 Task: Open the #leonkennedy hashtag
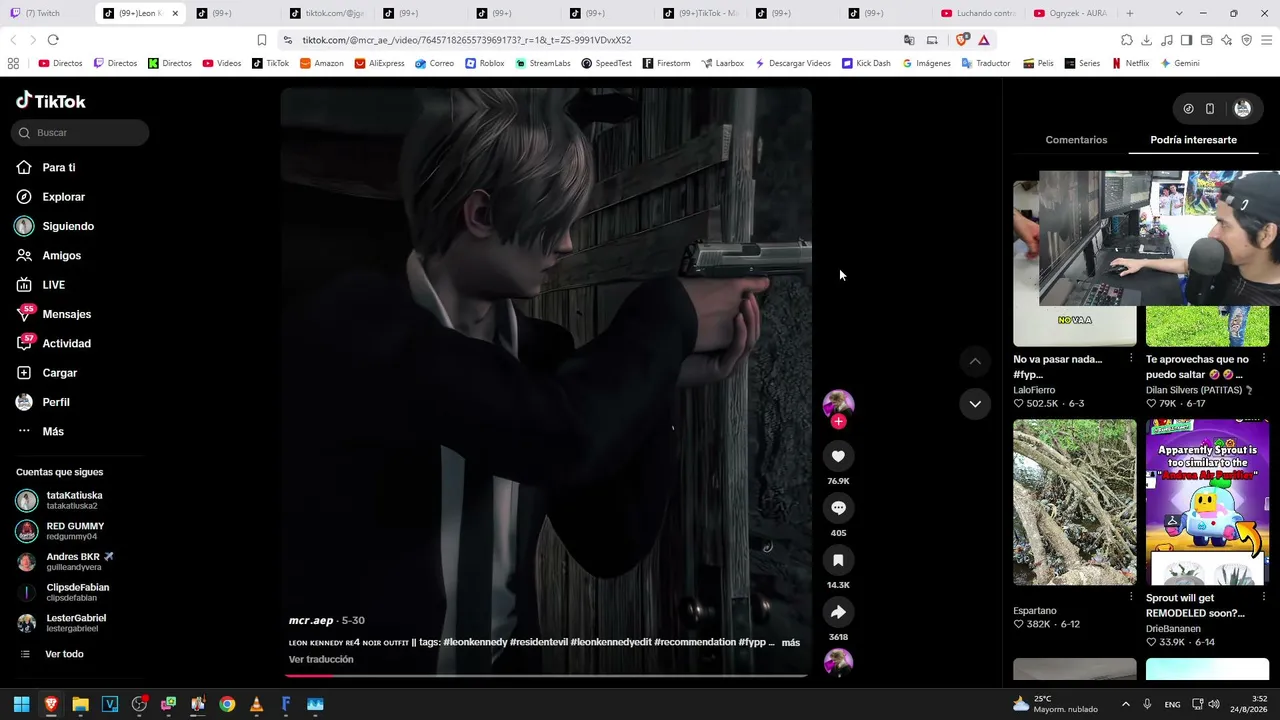[x=475, y=642]
